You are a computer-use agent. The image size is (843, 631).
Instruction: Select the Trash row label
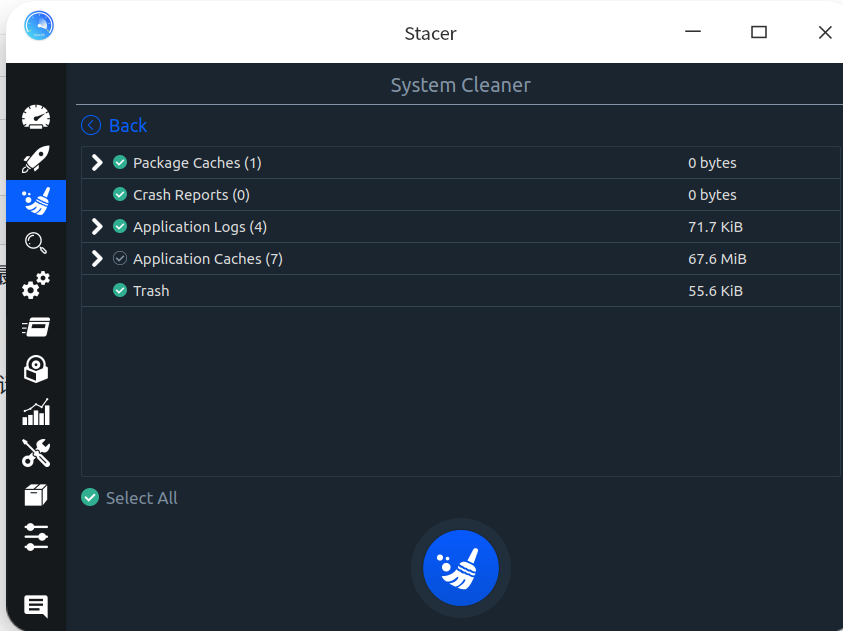(x=151, y=291)
